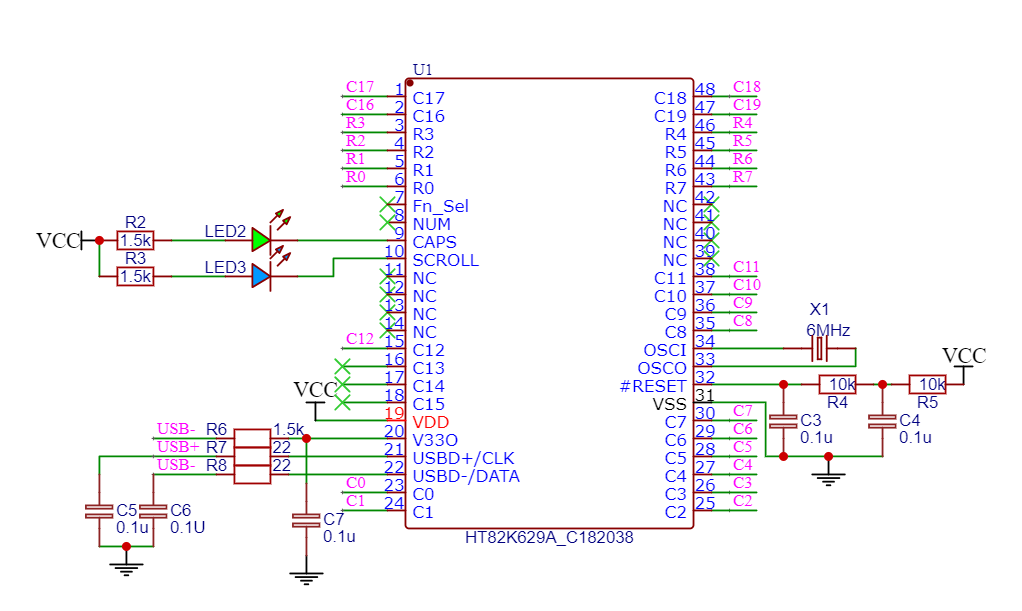This screenshot has height=611, width=1022.
Task: Click the R3 1.5k resistor body
Action: (136, 276)
